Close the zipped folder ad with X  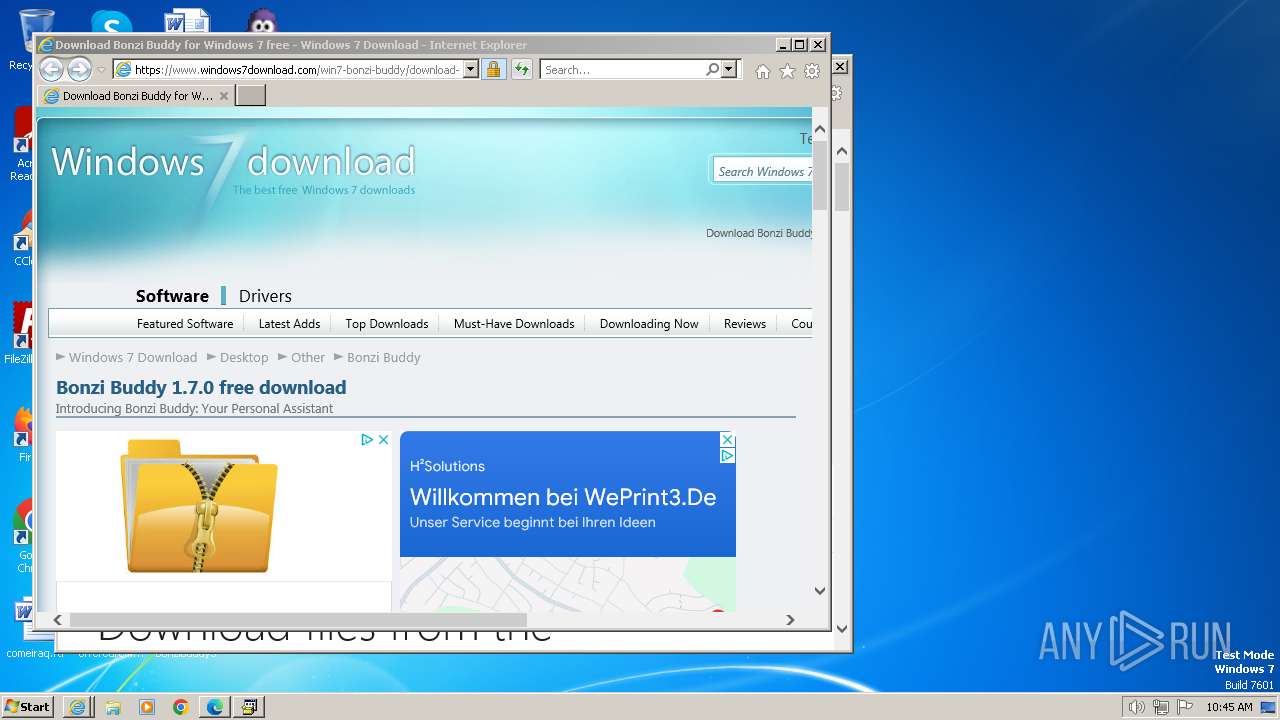tap(383, 439)
